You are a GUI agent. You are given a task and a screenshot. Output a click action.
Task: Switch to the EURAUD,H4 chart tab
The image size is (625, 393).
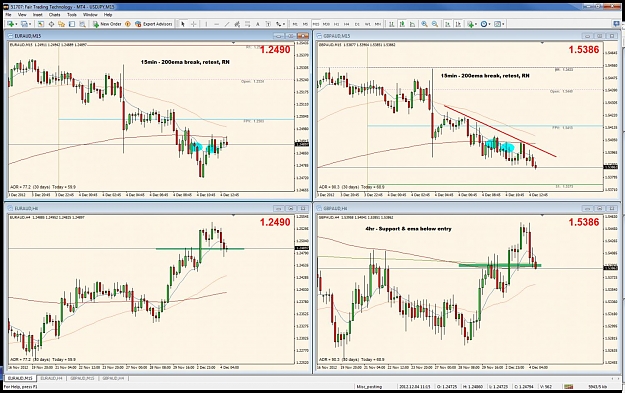pyautogui.click(x=51, y=378)
